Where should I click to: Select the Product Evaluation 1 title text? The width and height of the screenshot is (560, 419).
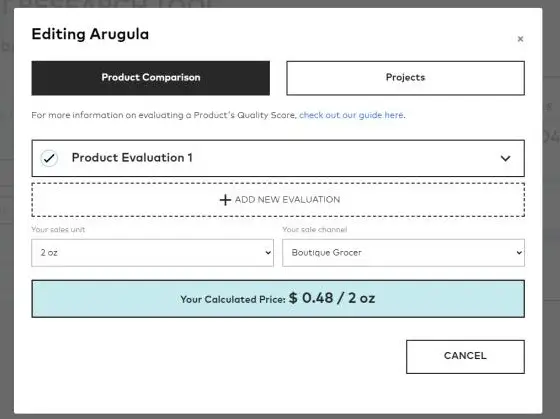(132, 158)
